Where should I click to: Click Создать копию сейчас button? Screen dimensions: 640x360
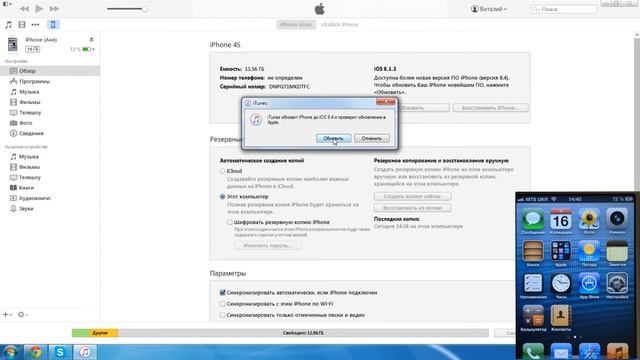tap(412, 196)
